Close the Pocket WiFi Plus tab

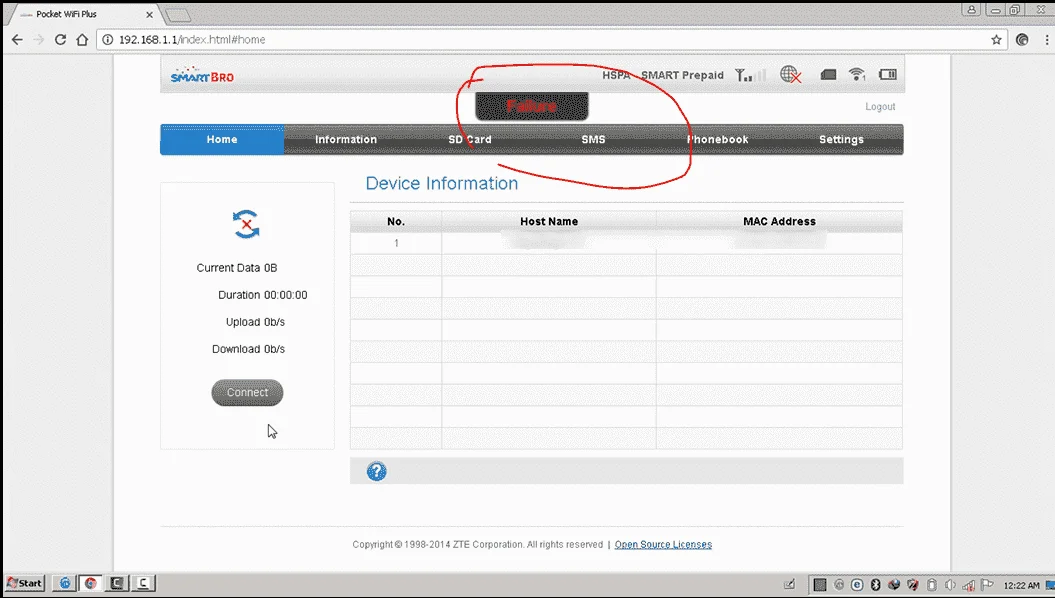[x=149, y=14]
